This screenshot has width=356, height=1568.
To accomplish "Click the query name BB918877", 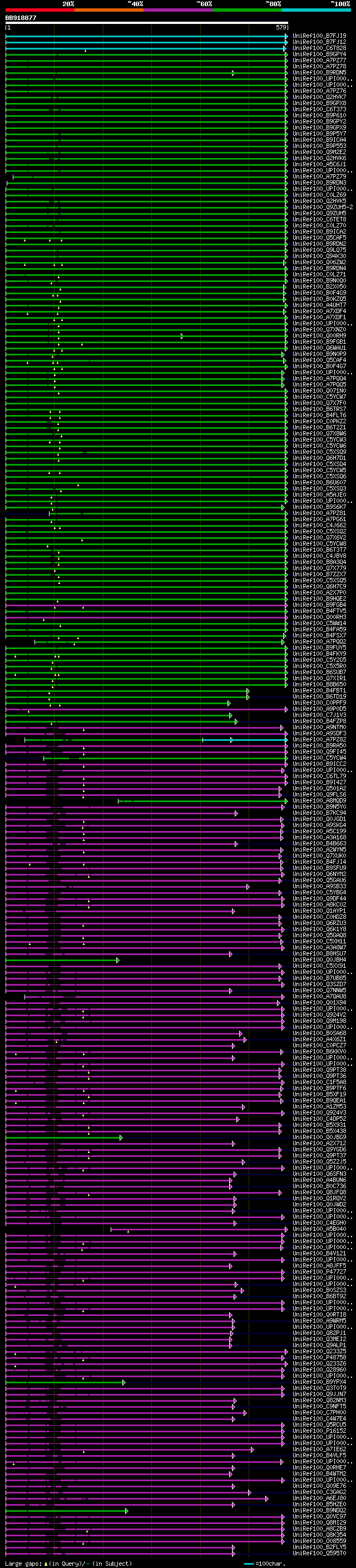I will [21, 18].
